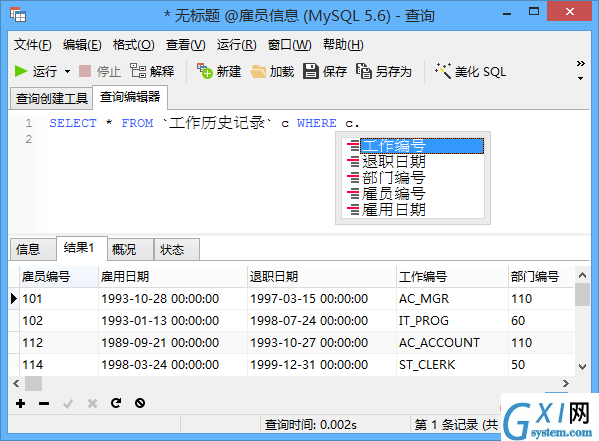Click the 雇员编号 column header
The height and width of the screenshot is (441, 599).
point(59,276)
